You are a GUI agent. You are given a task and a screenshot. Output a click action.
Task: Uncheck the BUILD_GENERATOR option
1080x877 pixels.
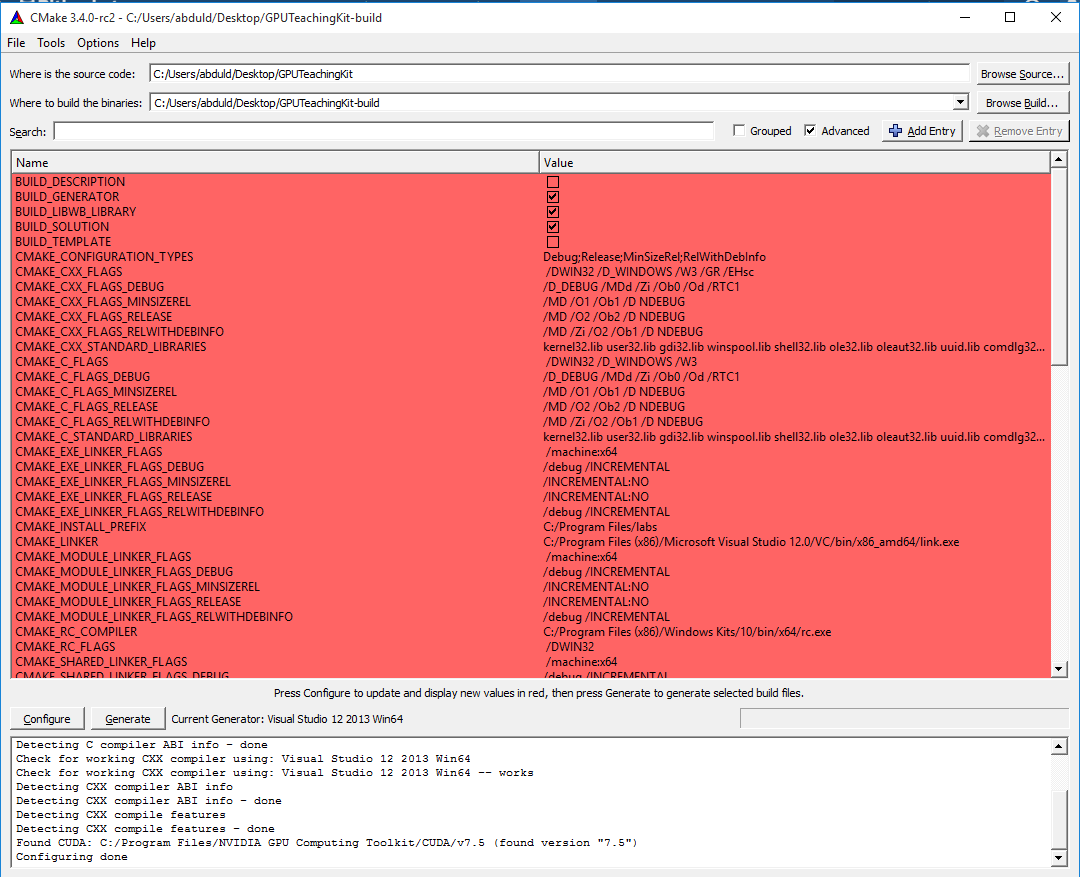(x=552, y=197)
